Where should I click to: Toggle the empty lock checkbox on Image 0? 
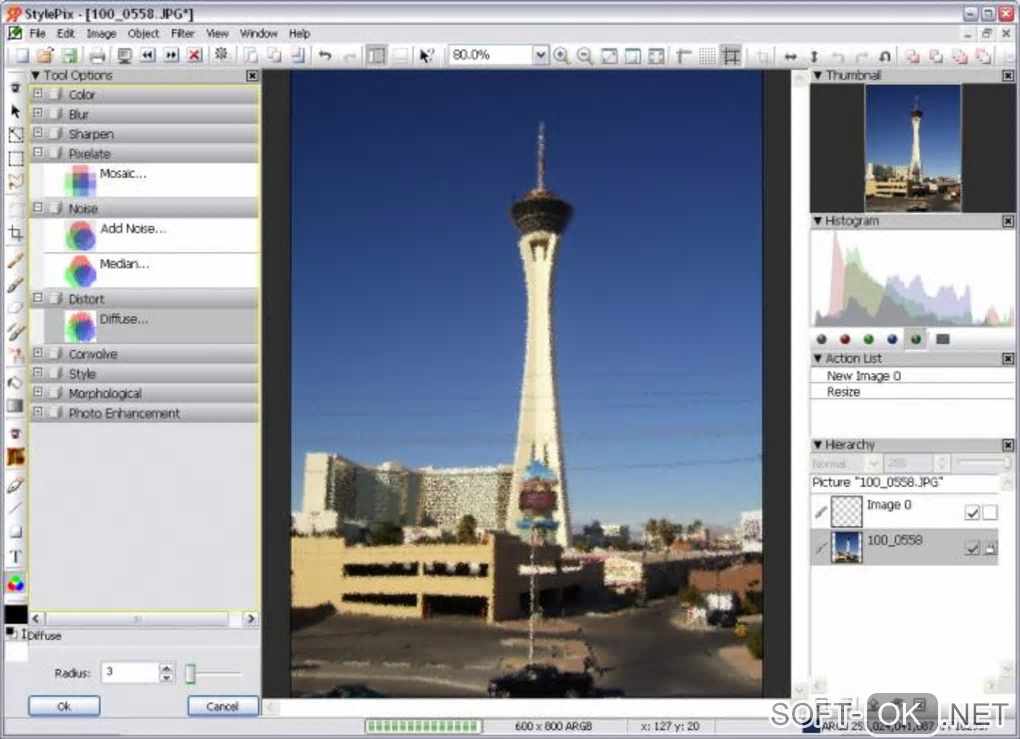pos(990,513)
